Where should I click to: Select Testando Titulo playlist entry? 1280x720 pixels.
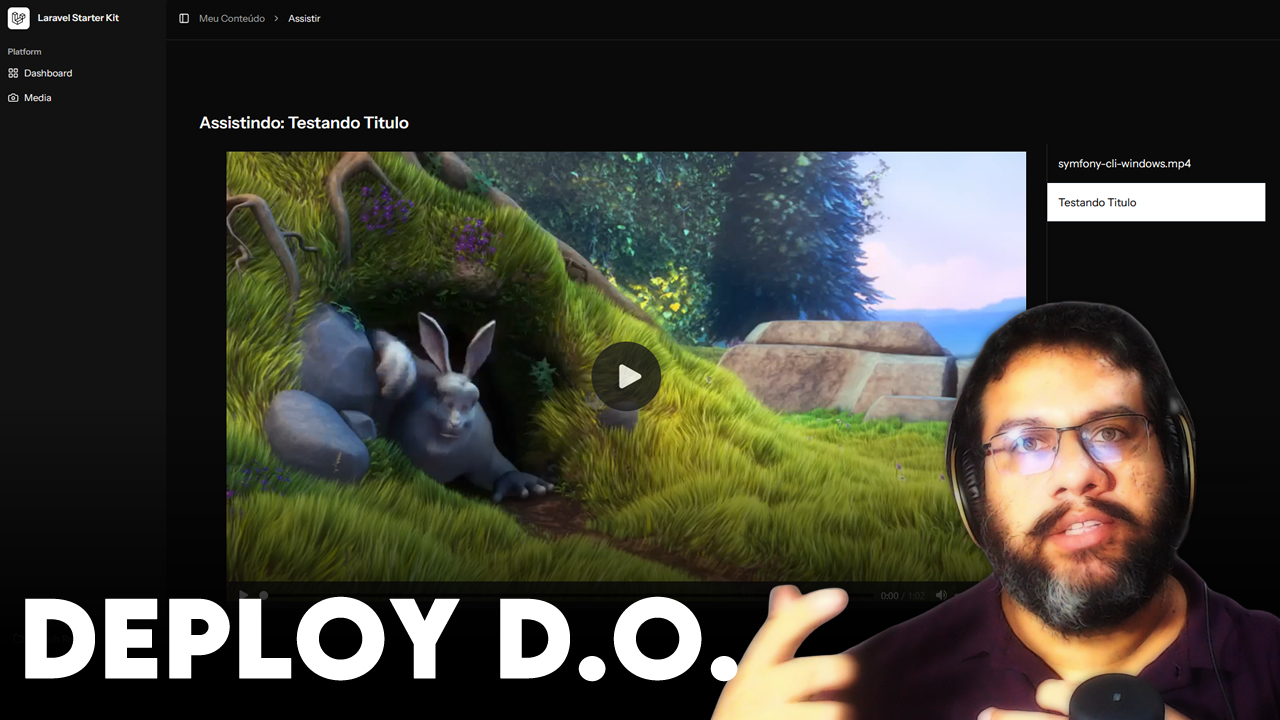[x=1155, y=202]
